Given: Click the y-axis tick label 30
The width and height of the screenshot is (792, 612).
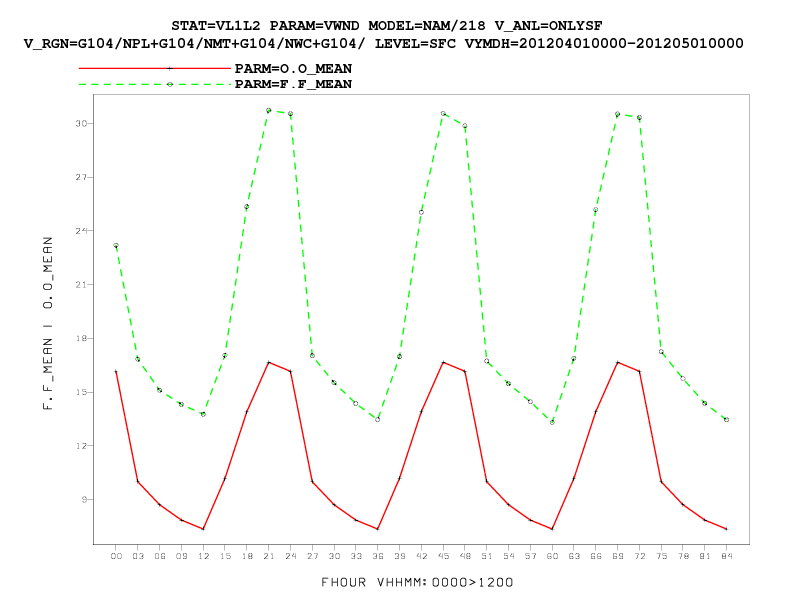Looking at the screenshot, I should point(81,123).
